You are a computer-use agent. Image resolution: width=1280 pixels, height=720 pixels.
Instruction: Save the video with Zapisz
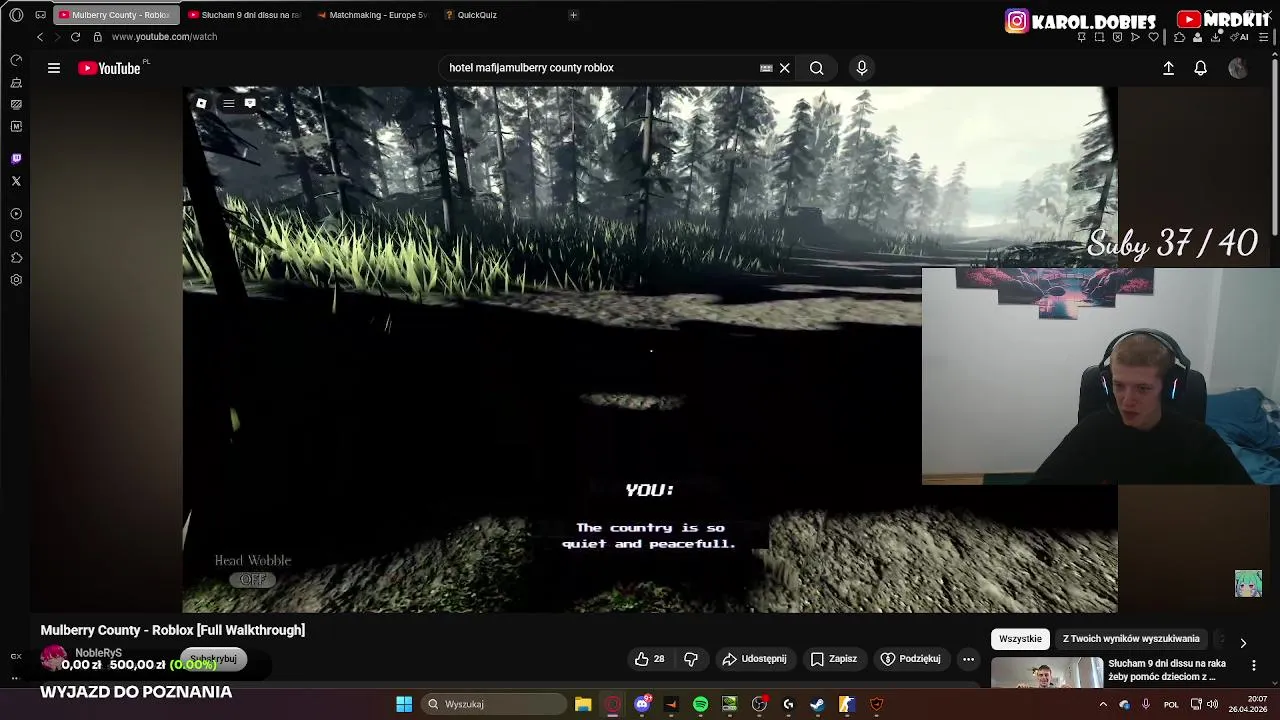point(834,659)
